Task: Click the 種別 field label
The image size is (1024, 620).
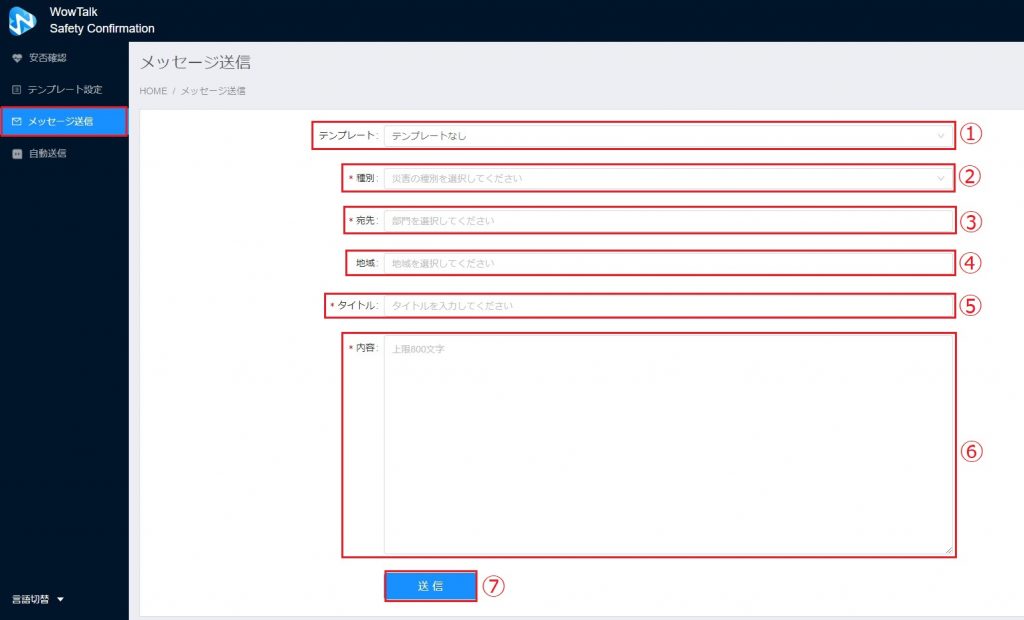Action: (366, 178)
